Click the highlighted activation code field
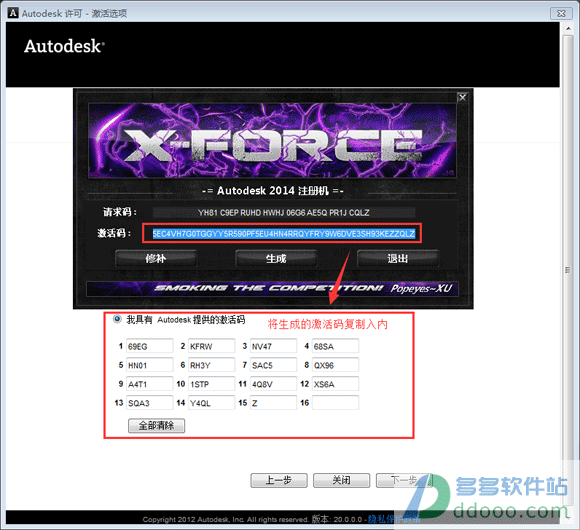Viewport: 580px width, 530px height. click(284, 233)
